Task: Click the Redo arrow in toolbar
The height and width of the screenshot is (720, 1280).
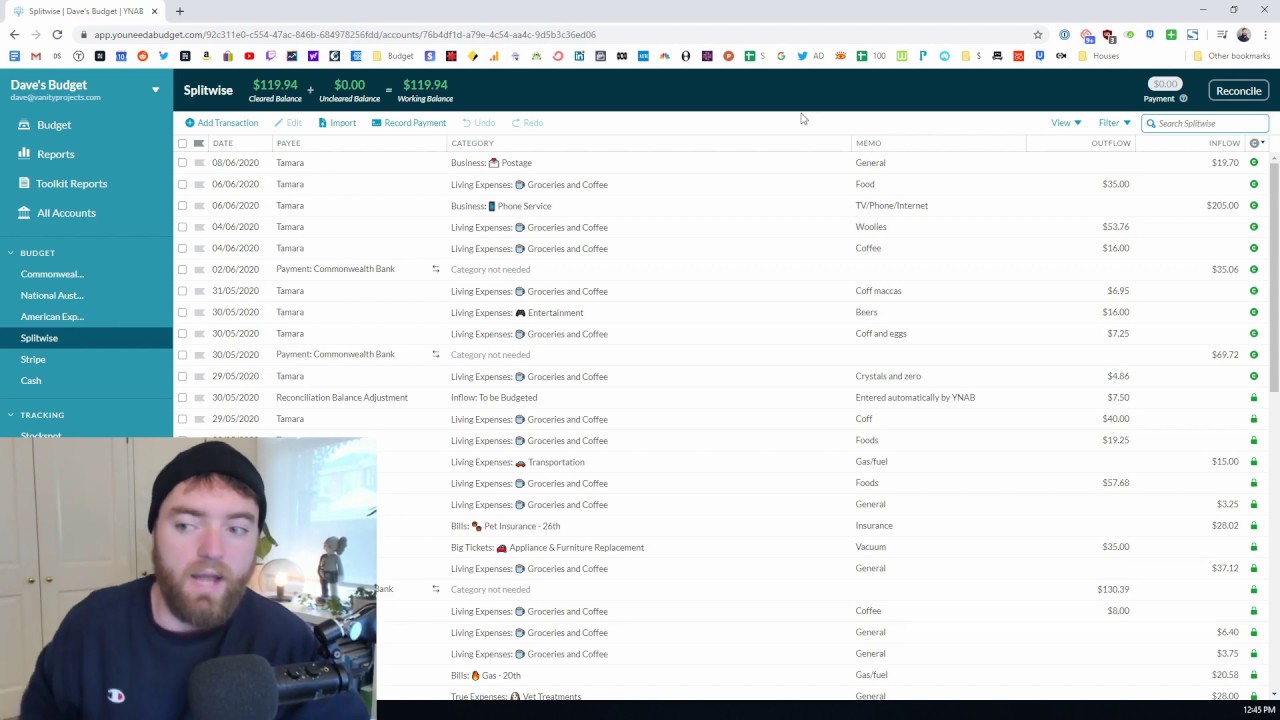Action: 516,123
